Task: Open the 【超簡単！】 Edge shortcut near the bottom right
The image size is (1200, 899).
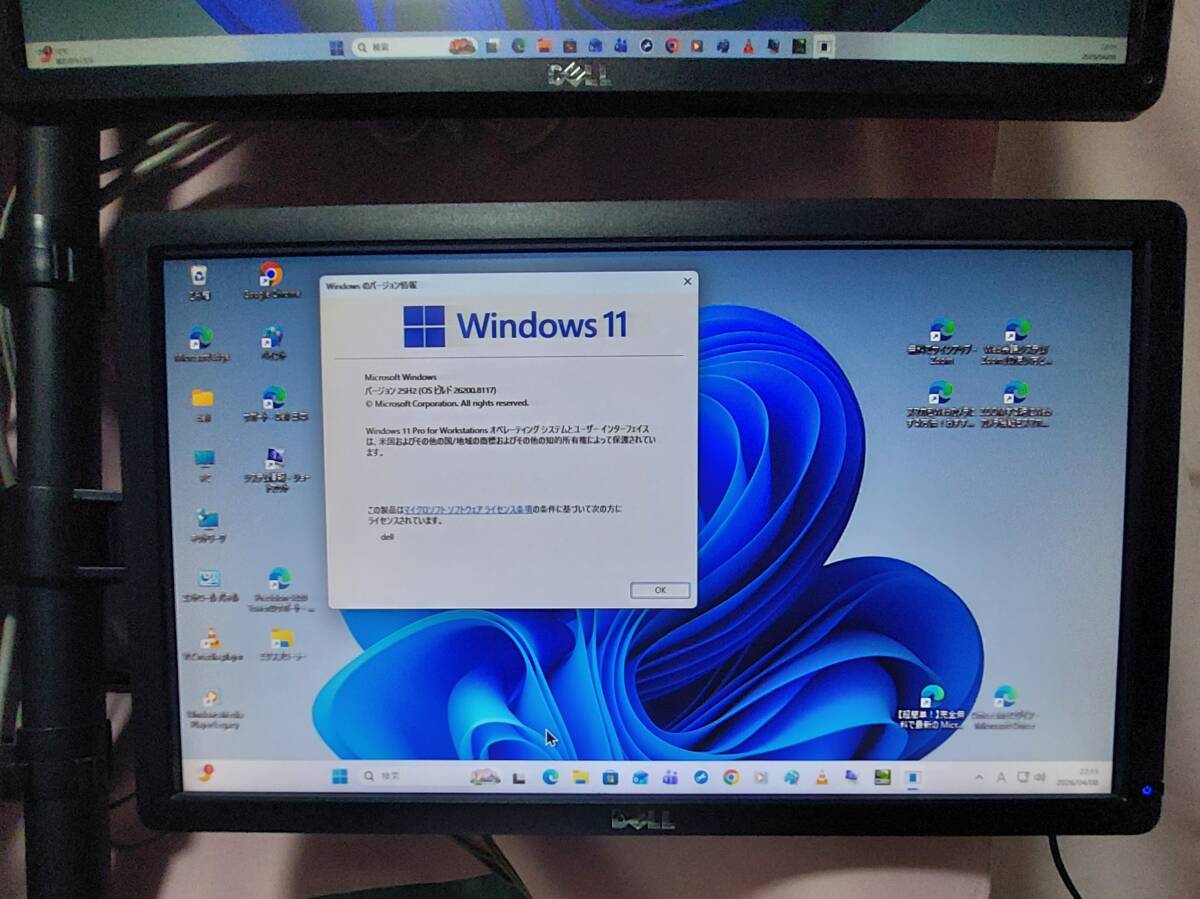Action: click(930, 705)
